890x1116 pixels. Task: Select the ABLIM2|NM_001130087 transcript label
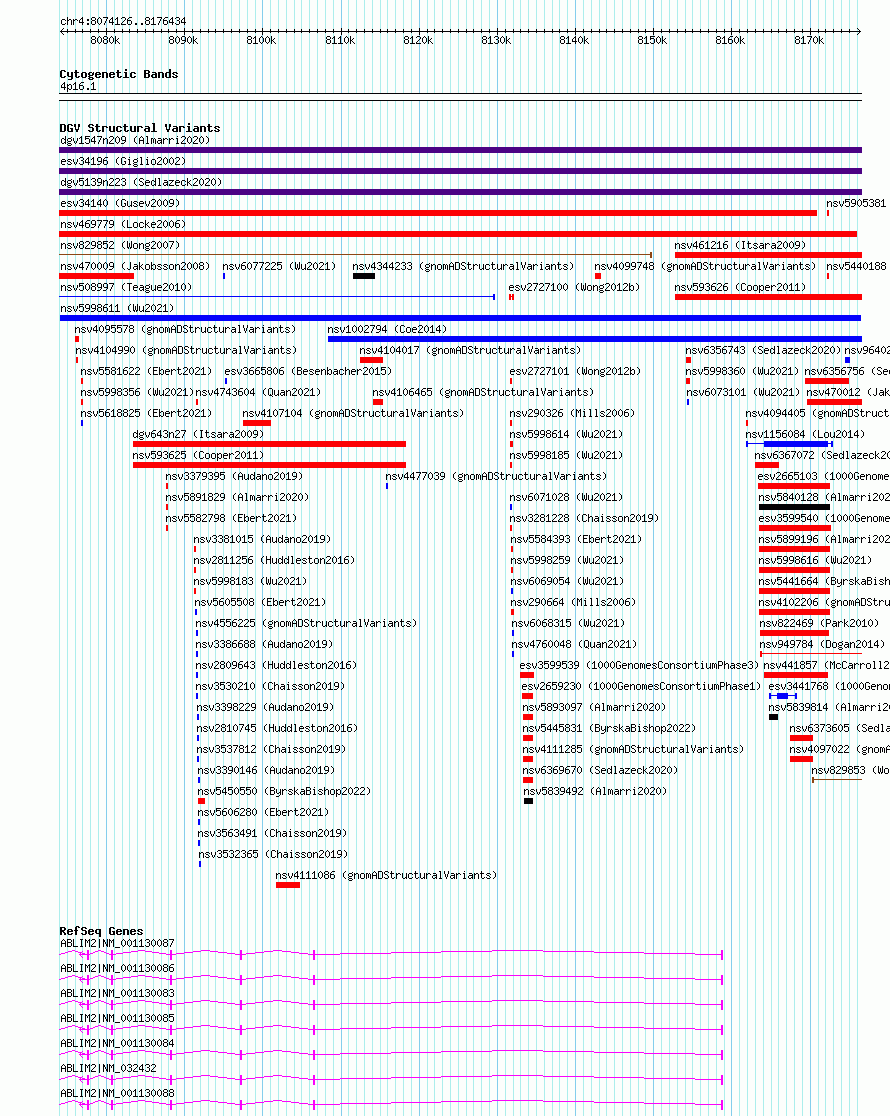(x=117, y=943)
